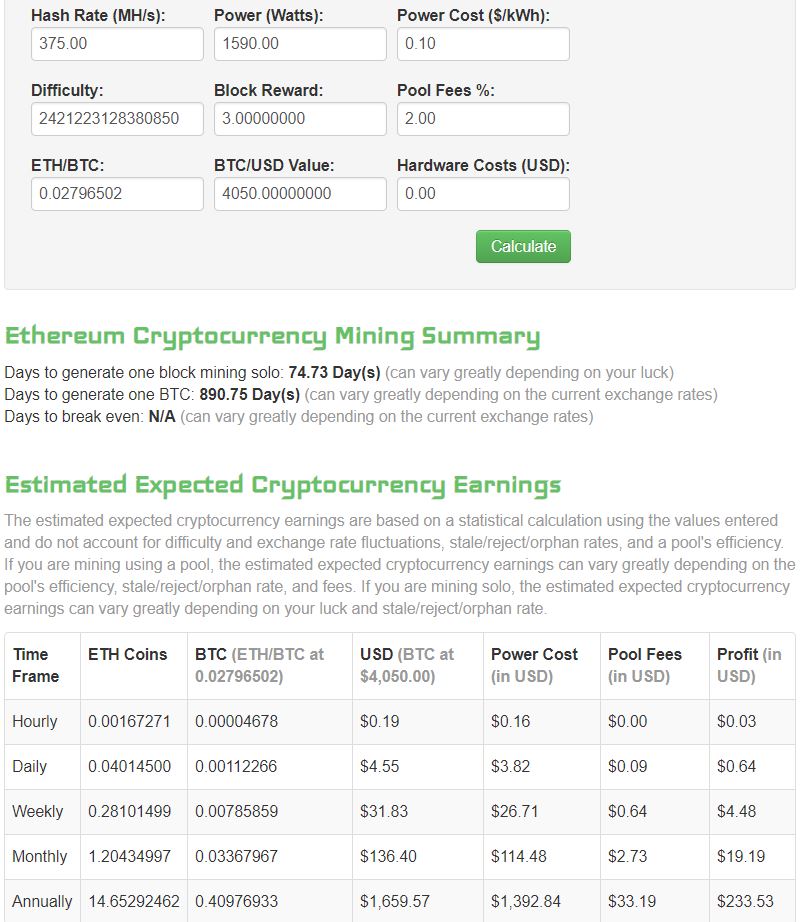Viewport: 801px width, 922px height.
Task: Click the Time Frame column header
Action: point(35,665)
